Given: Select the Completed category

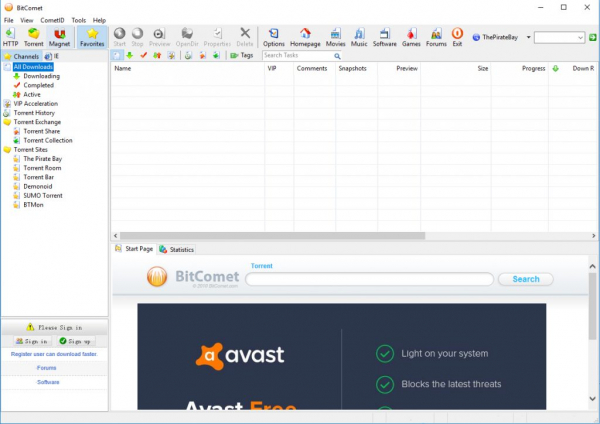Looking at the screenshot, I should click(x=38, y=85).
